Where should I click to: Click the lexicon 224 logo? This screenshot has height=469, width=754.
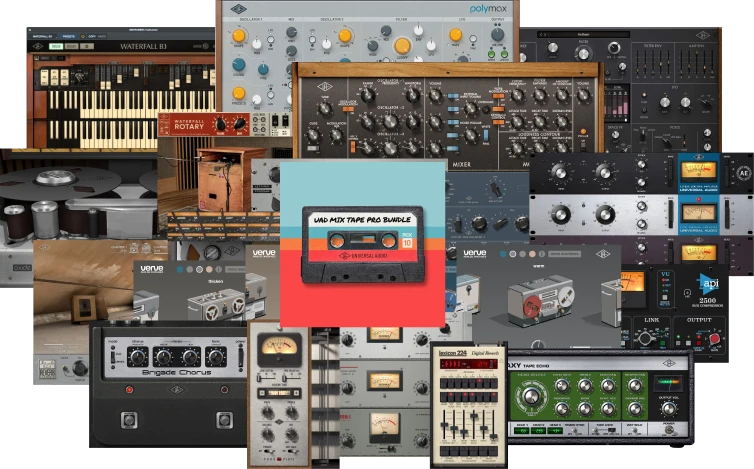point(453,353)
